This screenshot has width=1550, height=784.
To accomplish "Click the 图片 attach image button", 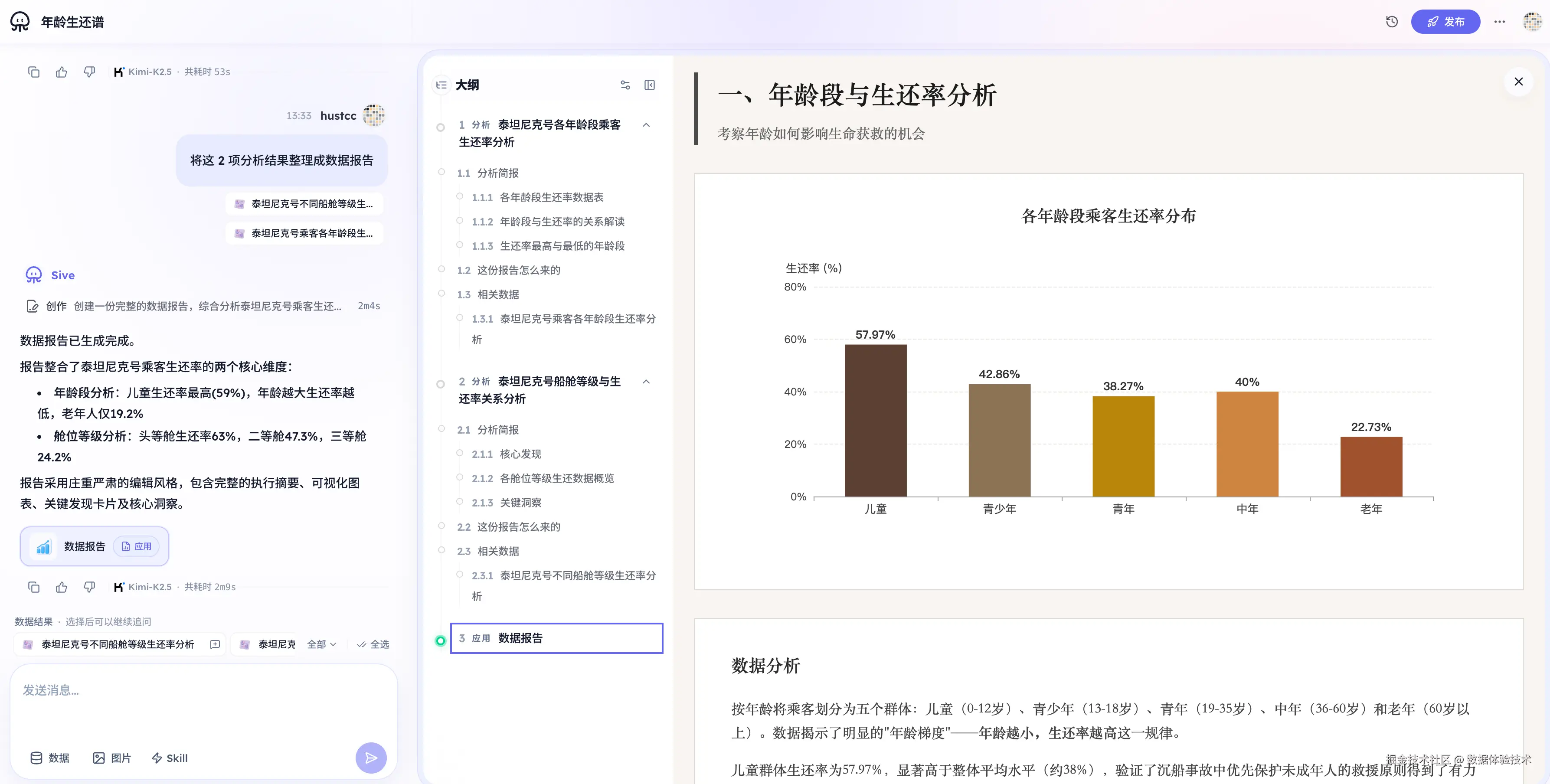I will [112, 758].
